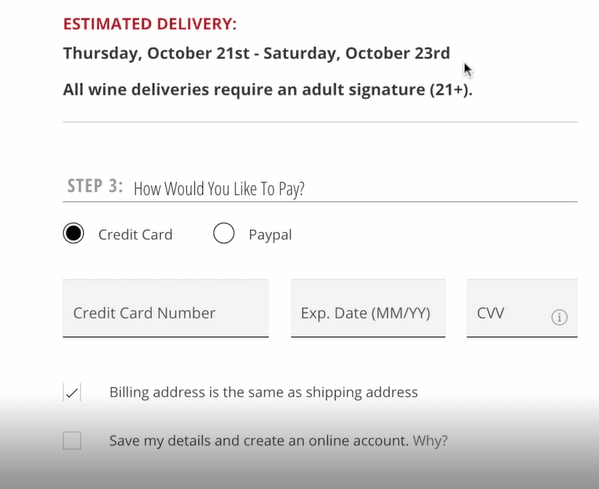Screen dimensions: 599x489
Task: Click the CVV info icon
Action: click(559, 317)
